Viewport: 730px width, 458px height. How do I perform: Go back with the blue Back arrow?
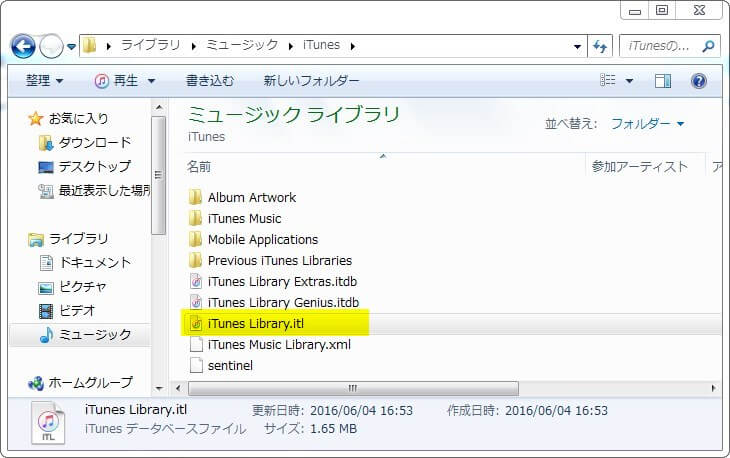click(x=23, y=46)
